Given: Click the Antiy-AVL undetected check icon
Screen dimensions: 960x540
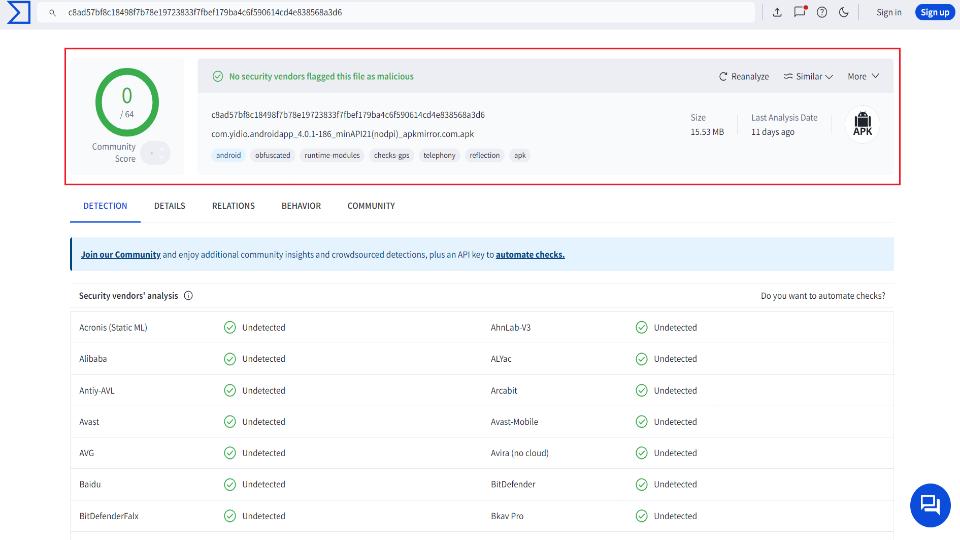Looking at the screenshot, I should 230,390.
